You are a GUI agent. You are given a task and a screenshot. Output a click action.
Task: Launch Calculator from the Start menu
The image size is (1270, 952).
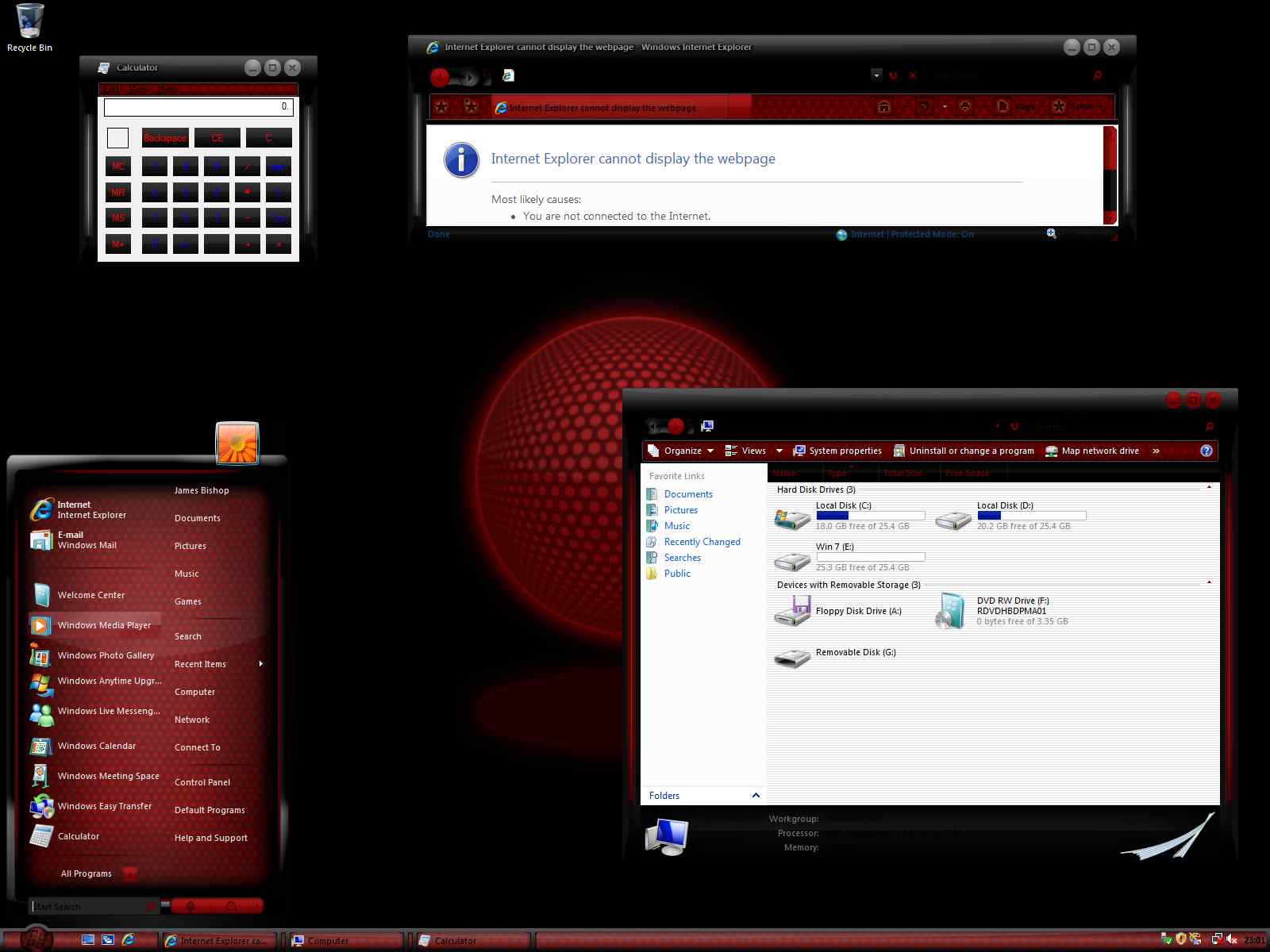point(94,836)
